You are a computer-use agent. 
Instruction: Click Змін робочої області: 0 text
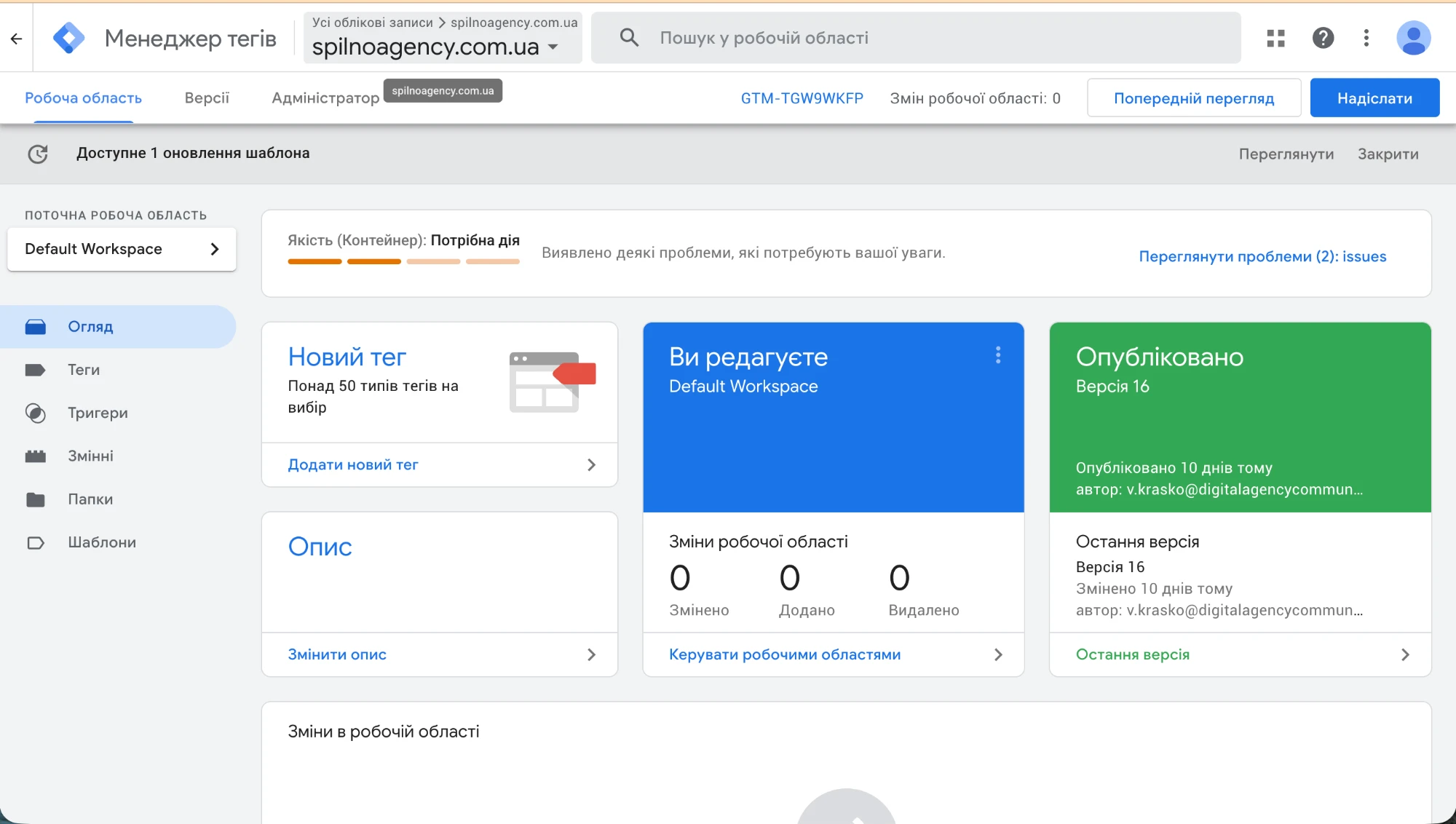pyautogui.click(x=975, y=98)
